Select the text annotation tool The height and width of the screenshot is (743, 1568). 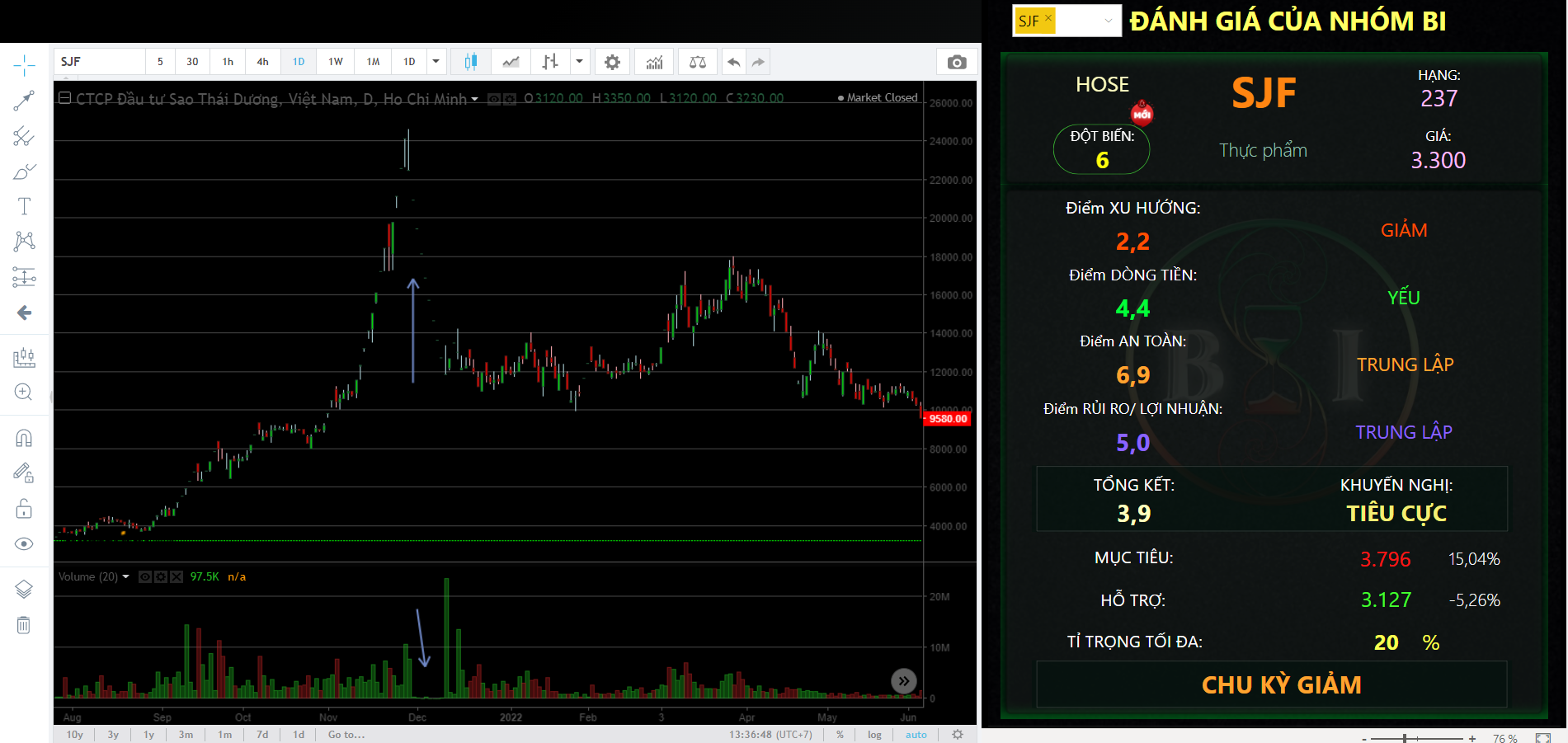coord(24,206)
